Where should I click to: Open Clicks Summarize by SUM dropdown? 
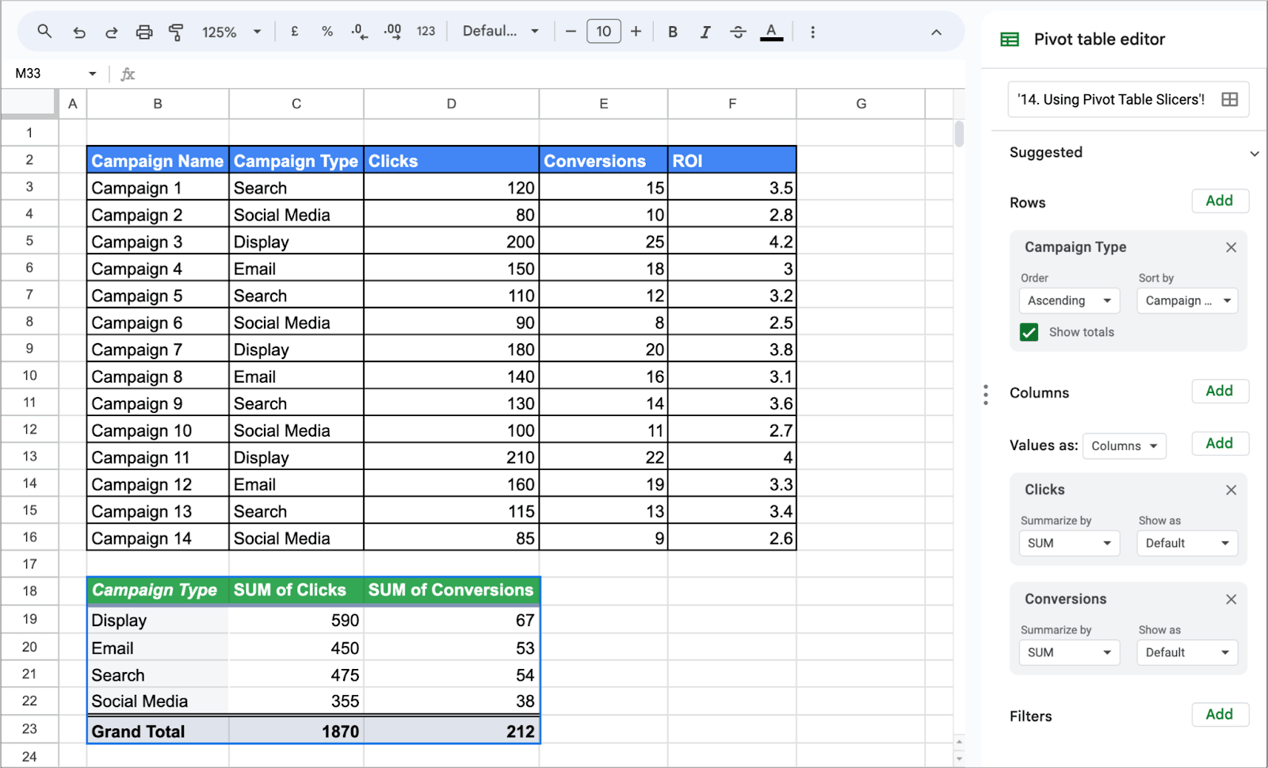tap(1069, 543)
